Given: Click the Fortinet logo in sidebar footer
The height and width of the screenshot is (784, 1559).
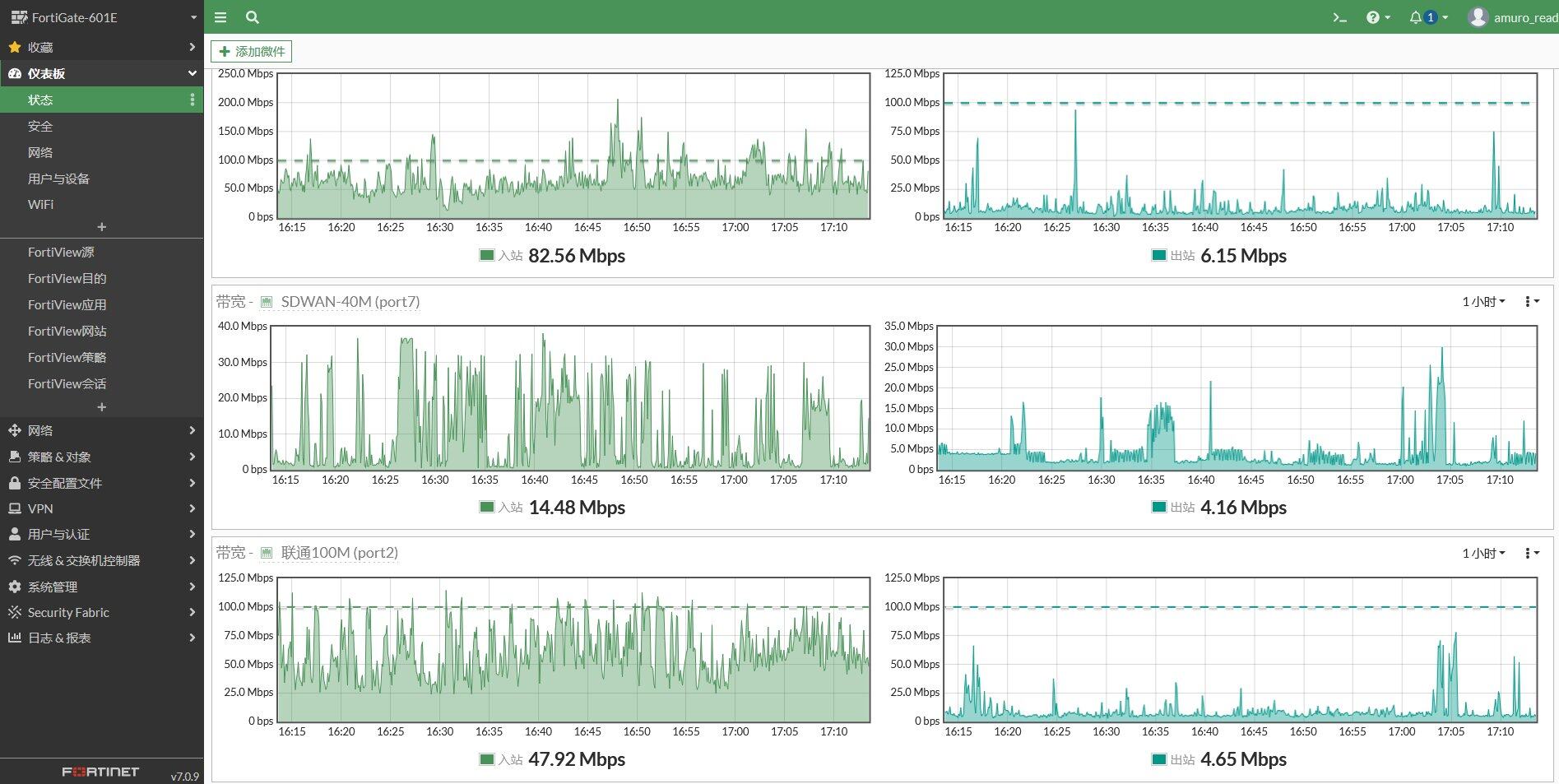Looking at the screenshot, I should 100,772.
